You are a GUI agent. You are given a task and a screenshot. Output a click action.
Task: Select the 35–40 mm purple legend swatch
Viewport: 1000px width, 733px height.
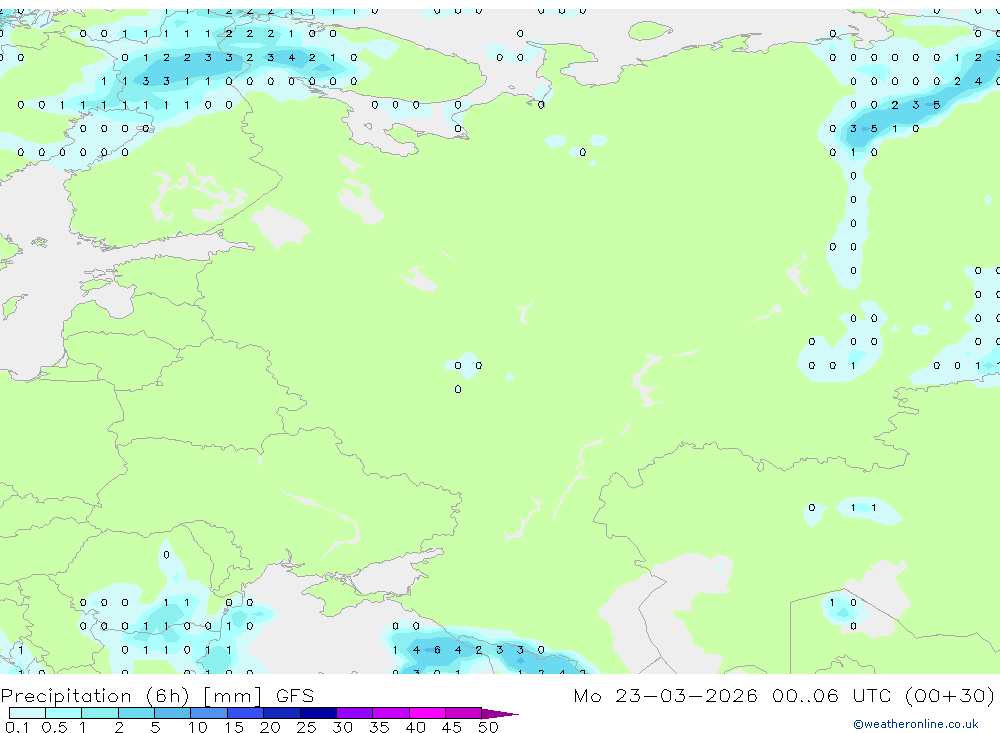[391, 713]
